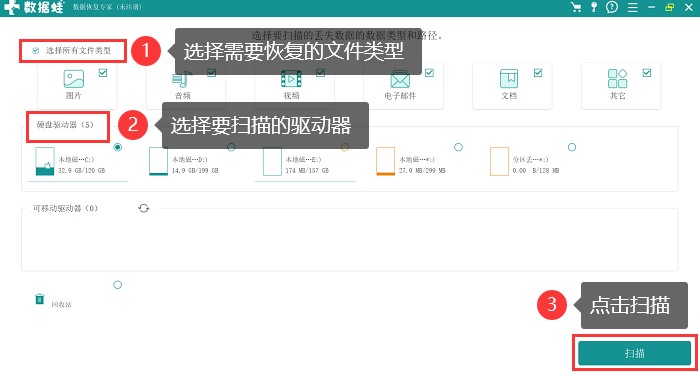This screenshot has width=700, height=372.
Task: Click the 可移动驱动器 (0) heading
Action: pos(65,209)
